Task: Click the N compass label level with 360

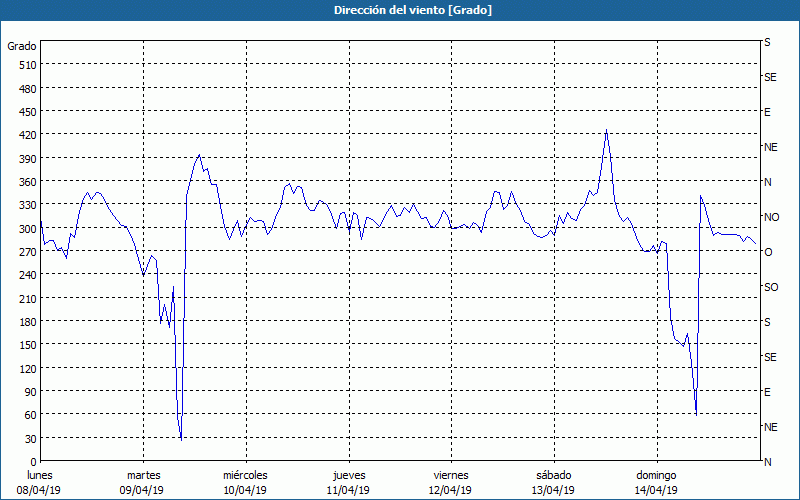Action: click(x=767, y=182)
